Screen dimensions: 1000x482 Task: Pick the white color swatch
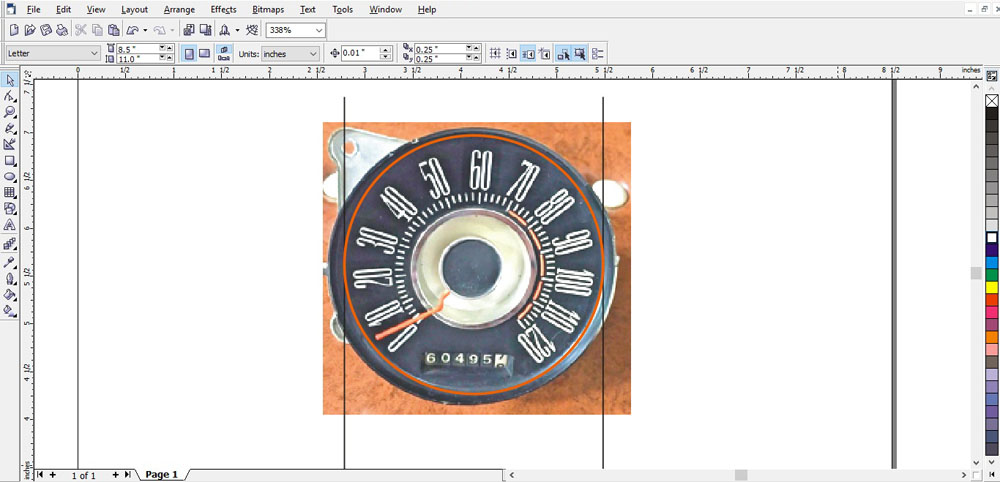[x=992, y=238]
